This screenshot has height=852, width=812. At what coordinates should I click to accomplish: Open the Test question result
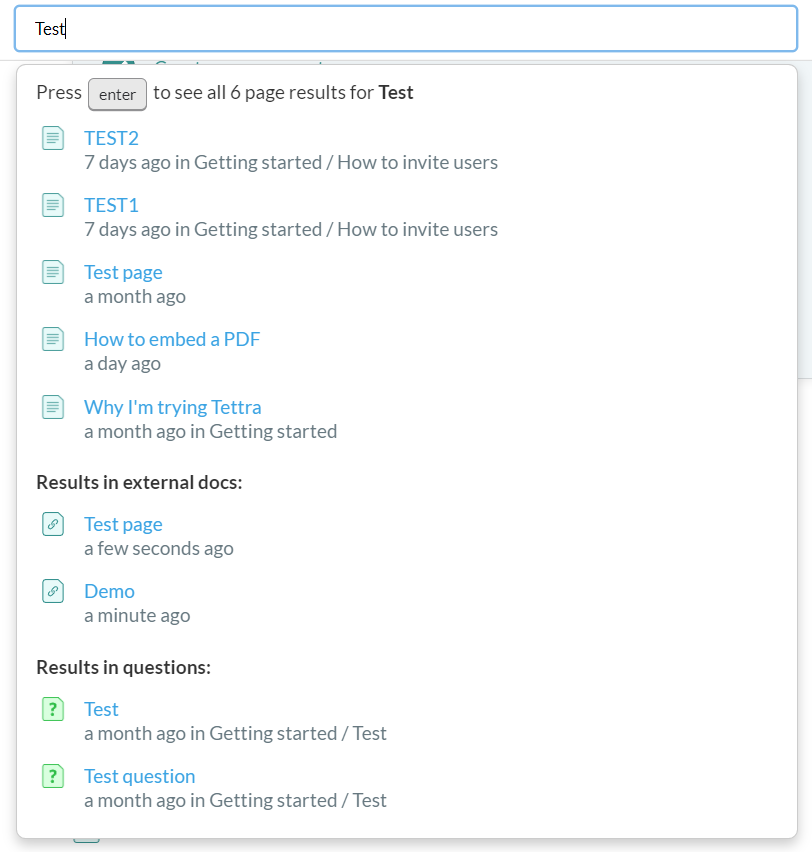point(139,776)
